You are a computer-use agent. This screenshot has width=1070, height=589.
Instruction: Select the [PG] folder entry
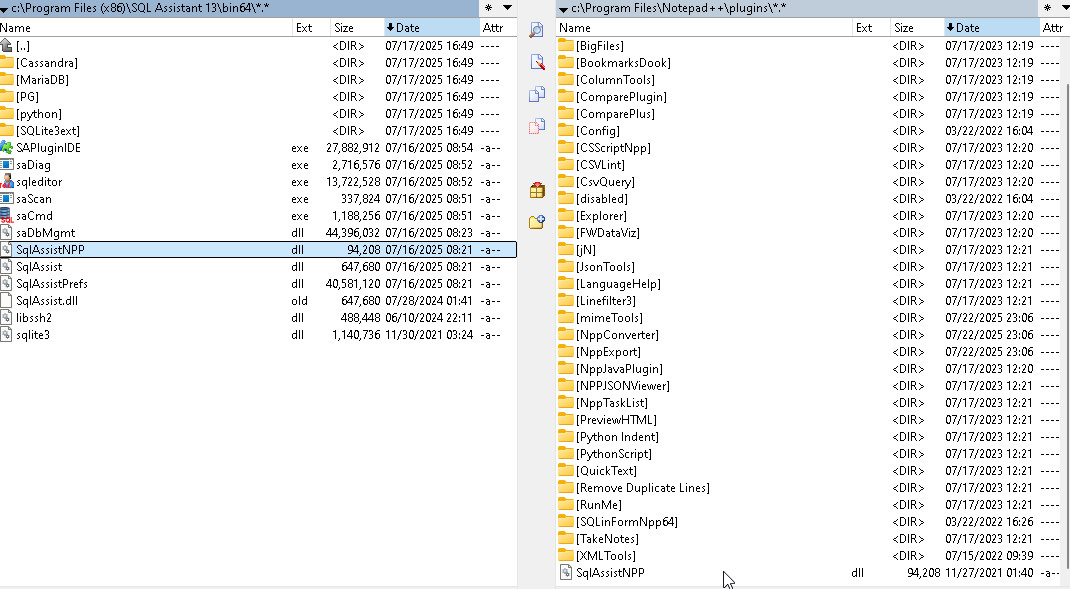pos(258,97)
